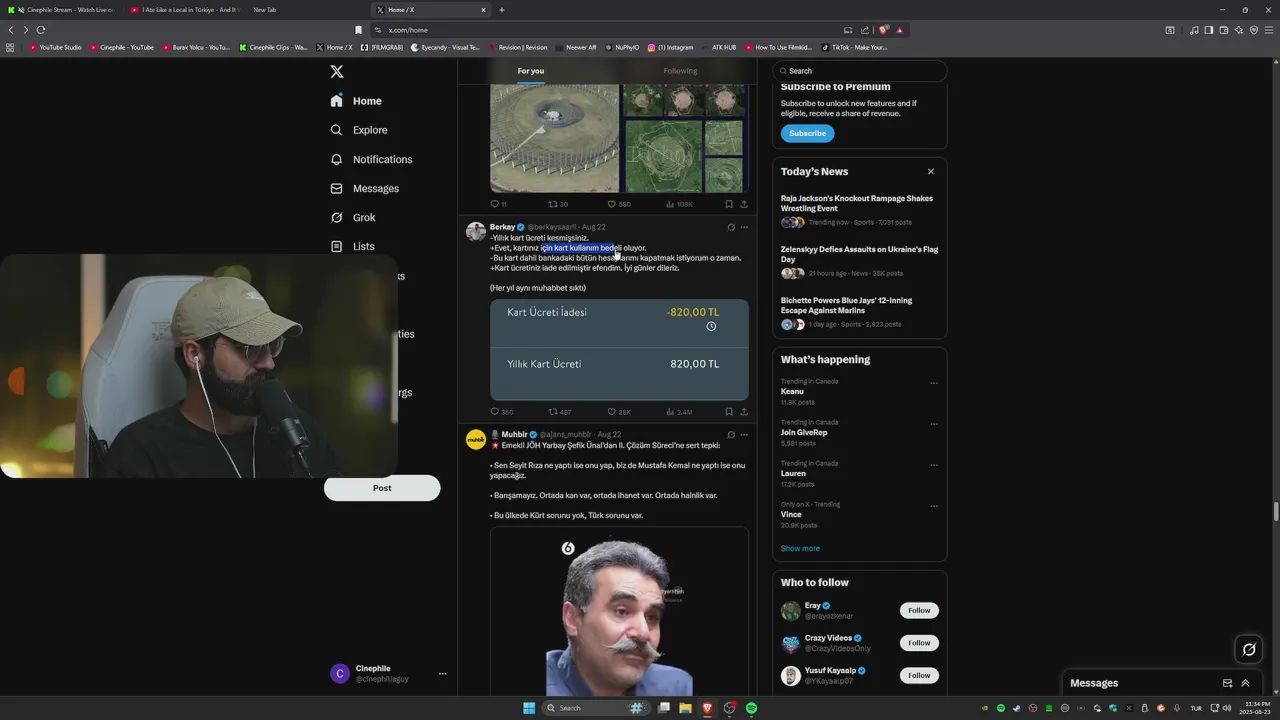Viewport: 1280px width, 720px height.
Task: Expand the Messages drawer
Action: pos(1245,683)
